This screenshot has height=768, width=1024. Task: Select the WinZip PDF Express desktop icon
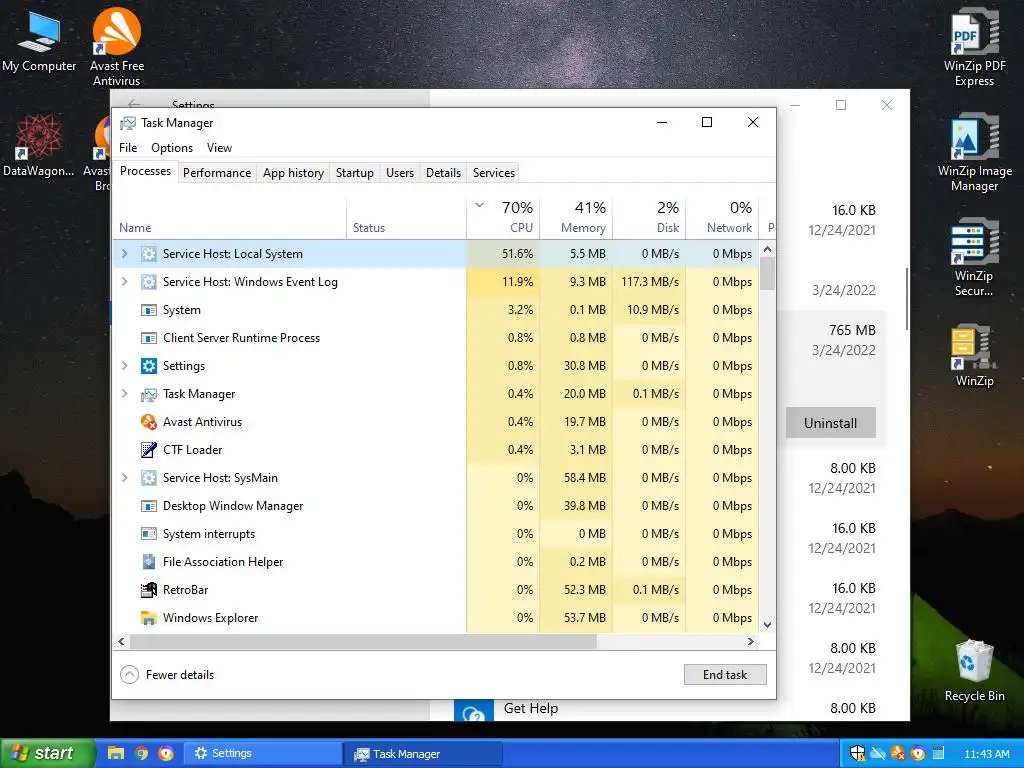coord(975,47)
